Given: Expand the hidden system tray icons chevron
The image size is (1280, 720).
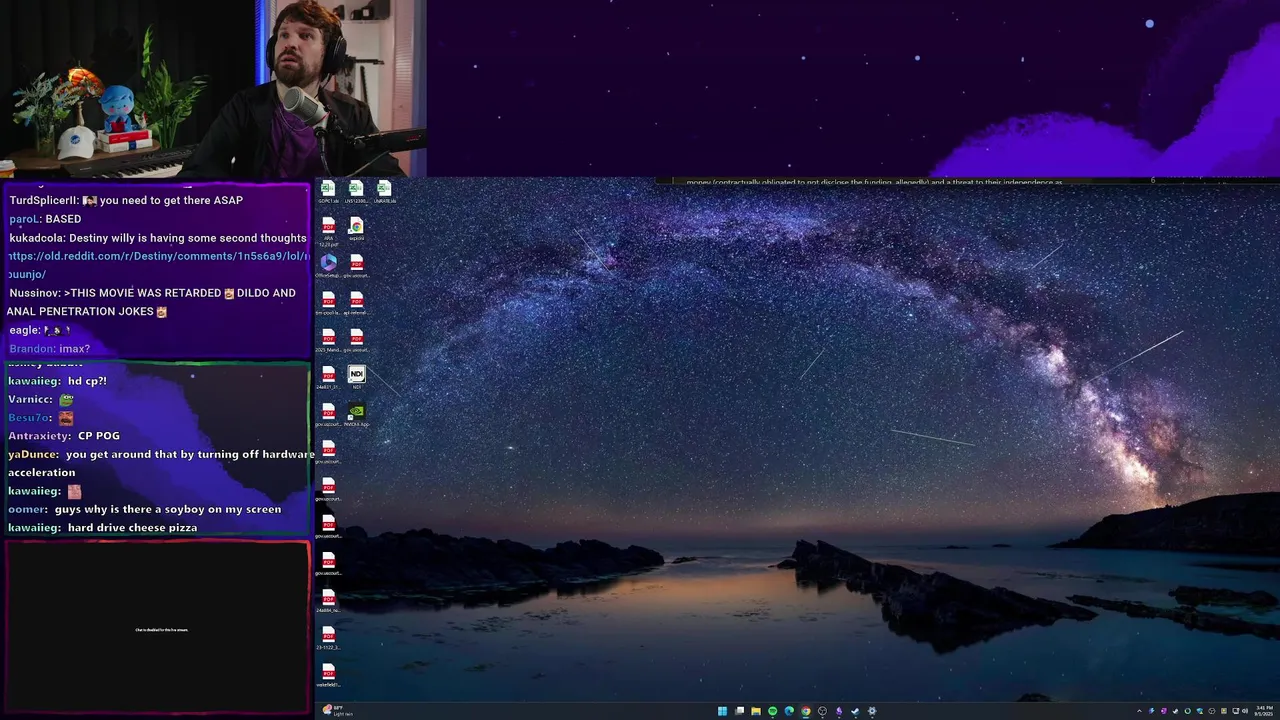Looking at the screenshot, I should [1139, 711].
